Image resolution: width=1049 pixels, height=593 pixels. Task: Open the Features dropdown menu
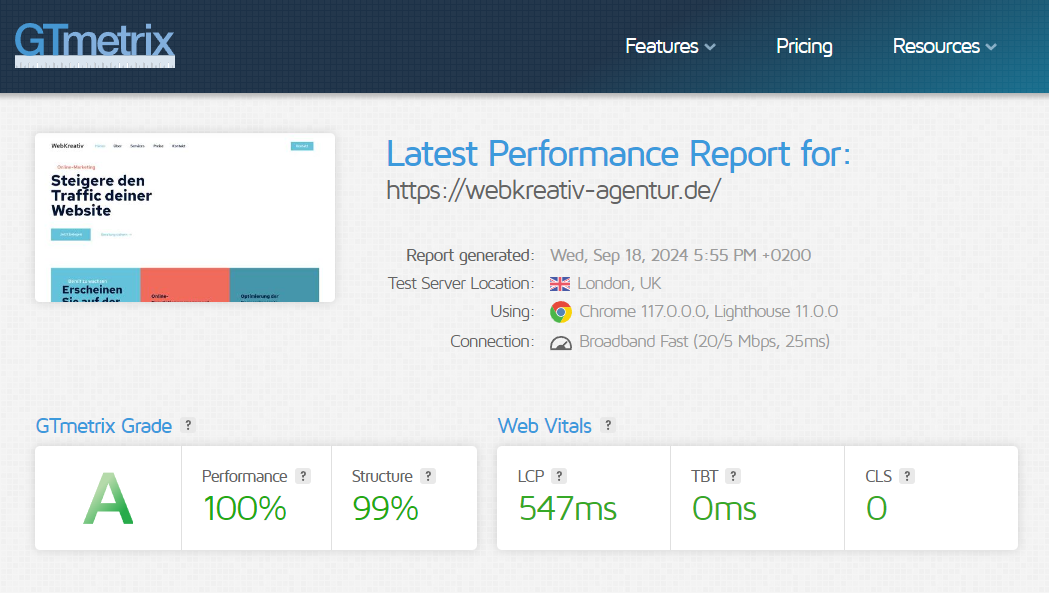point(670,46)
